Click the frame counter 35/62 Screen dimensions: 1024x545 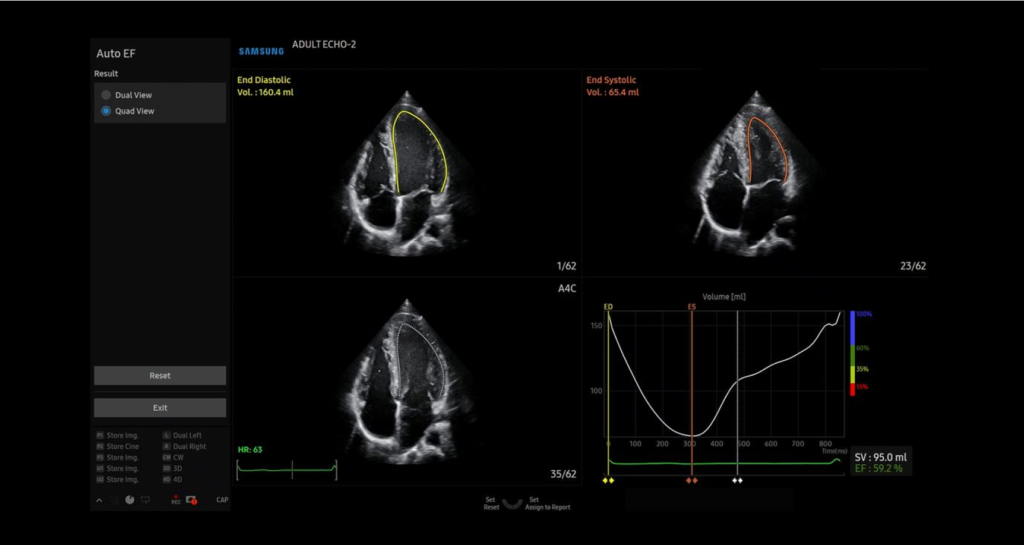563,475
